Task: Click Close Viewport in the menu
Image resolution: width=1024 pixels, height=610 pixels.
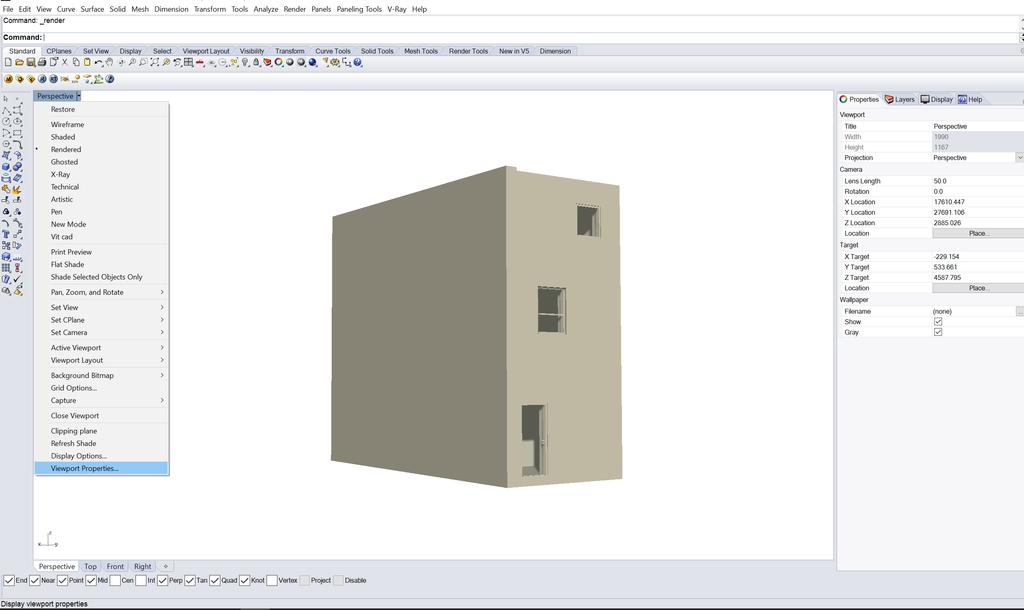Action: click(101, 415)
